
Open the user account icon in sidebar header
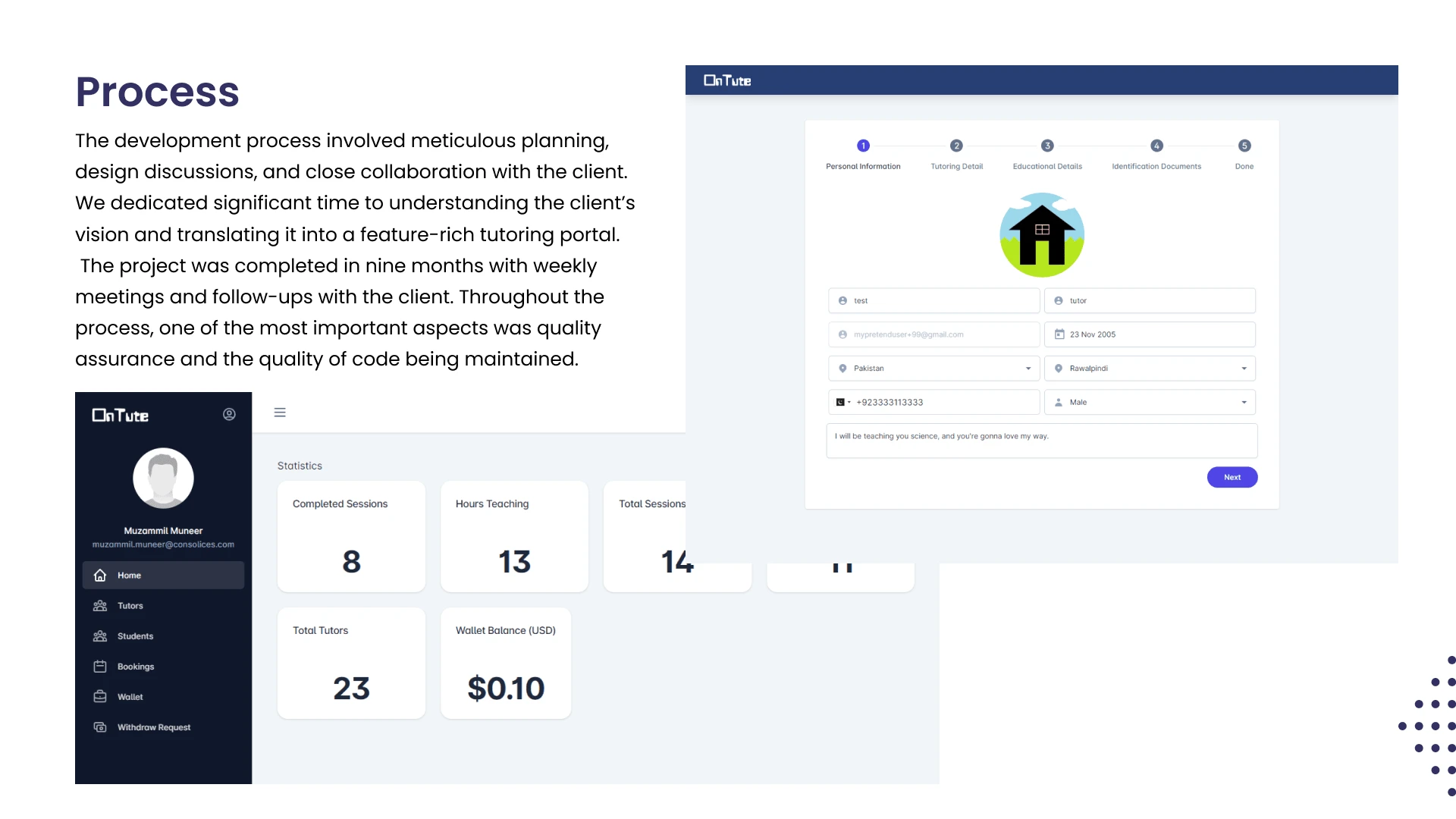tap(229, 414)
